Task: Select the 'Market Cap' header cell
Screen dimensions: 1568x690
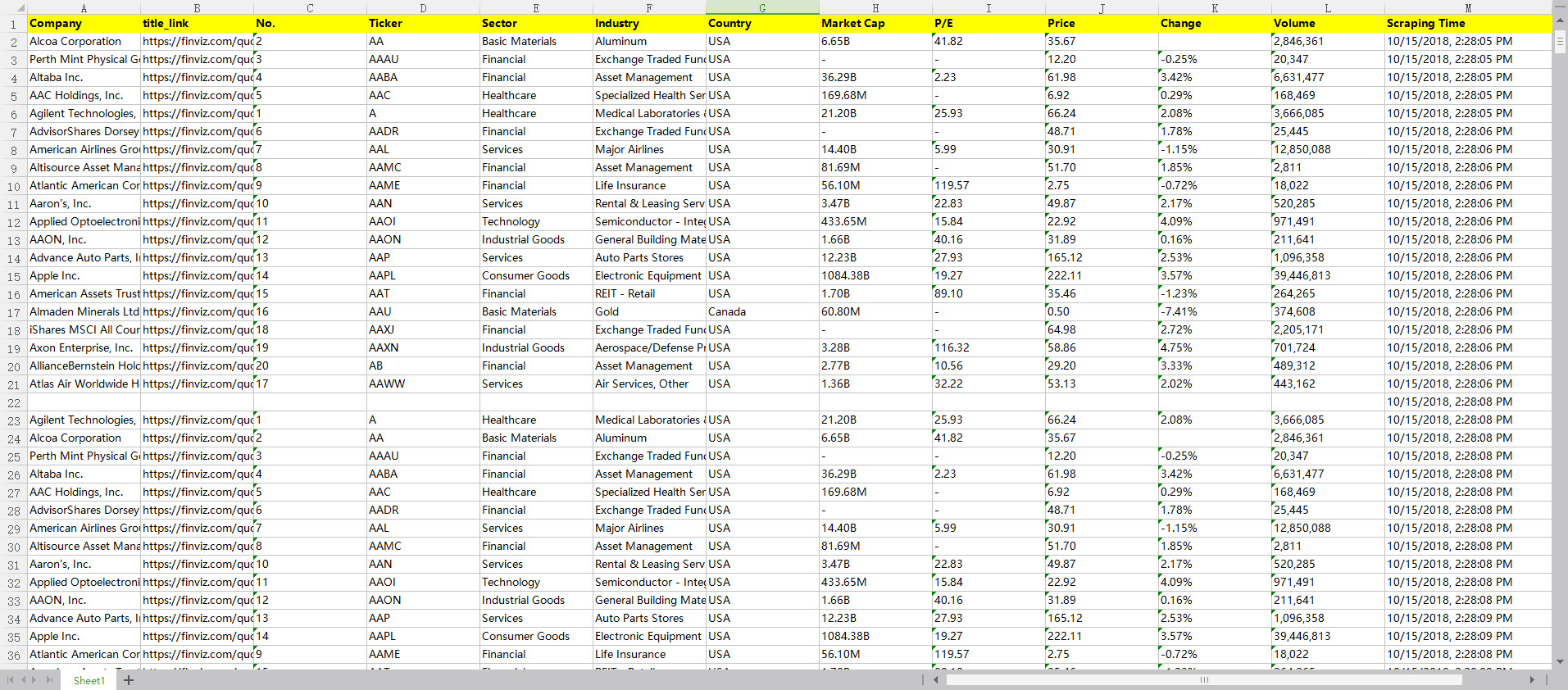Action: (875, 24)
